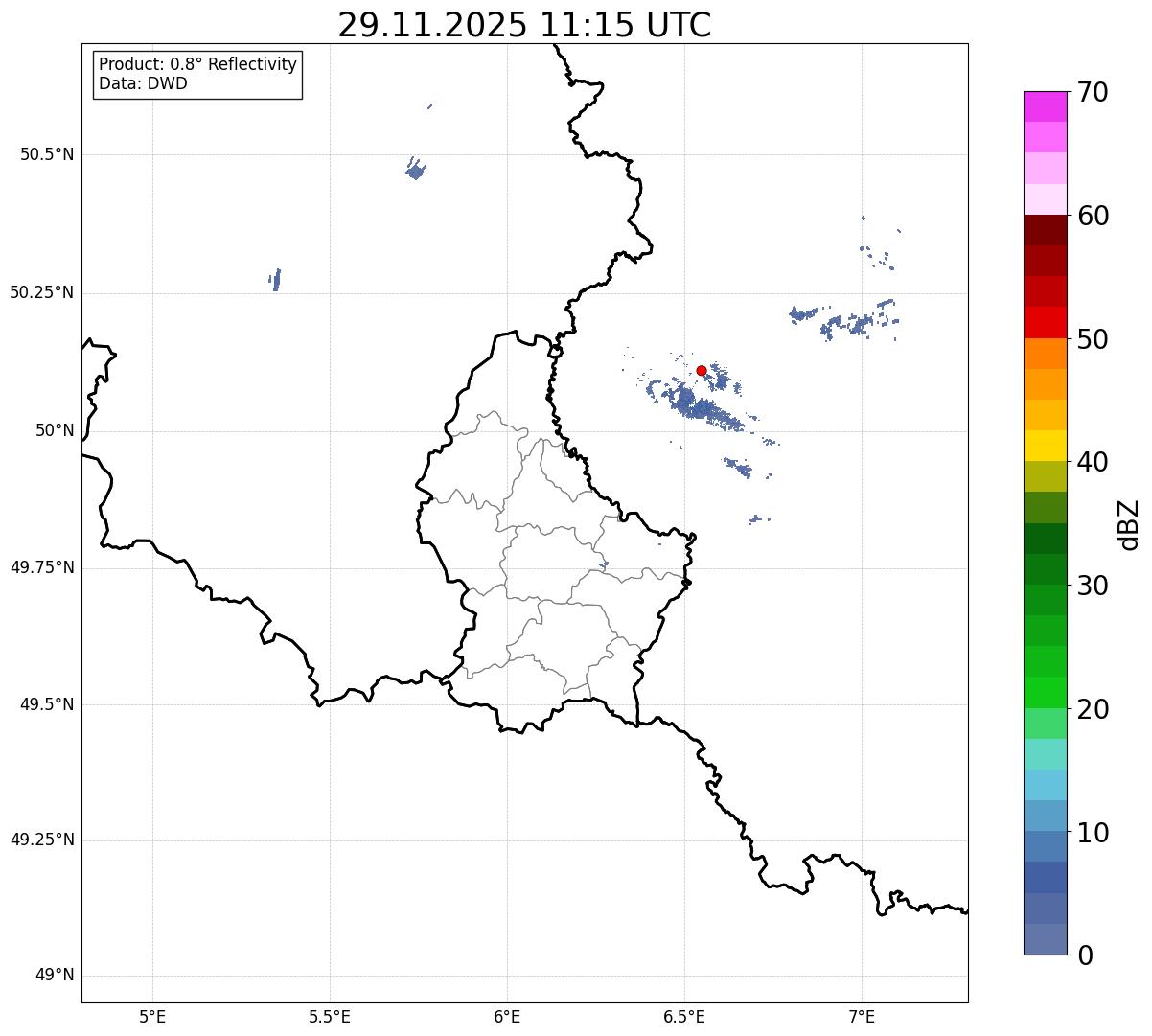Click the small isolated echo near 50.25°N 5.35°E
The width and height of the screenshot is (1152, 1036).
click(276, 279)
